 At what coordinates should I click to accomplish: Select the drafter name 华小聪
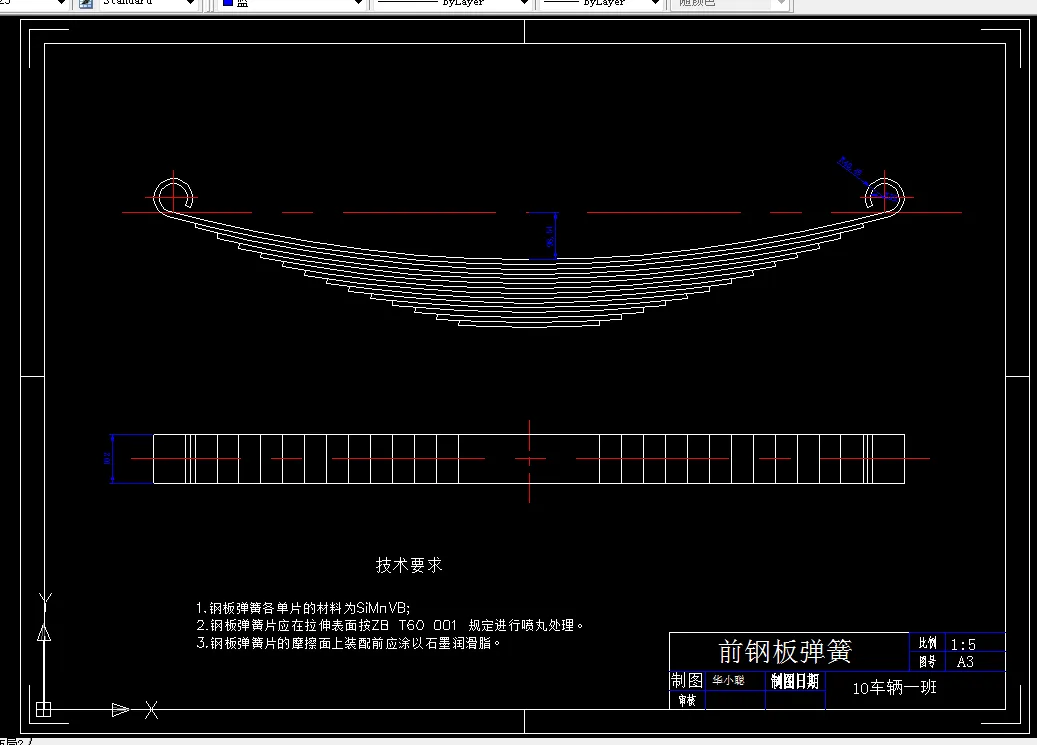coord(728,680)
